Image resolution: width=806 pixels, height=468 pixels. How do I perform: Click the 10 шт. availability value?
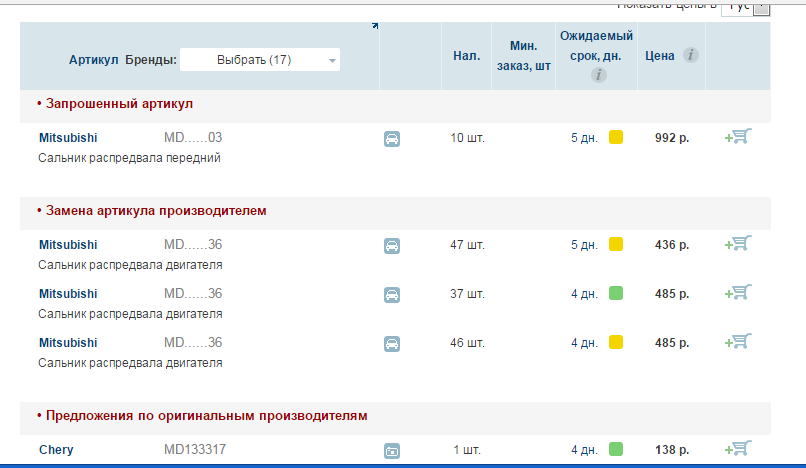point(467,138)
